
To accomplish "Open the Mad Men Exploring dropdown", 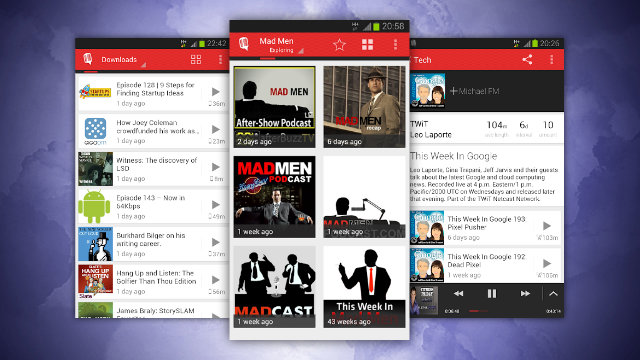I will (281, 45).
